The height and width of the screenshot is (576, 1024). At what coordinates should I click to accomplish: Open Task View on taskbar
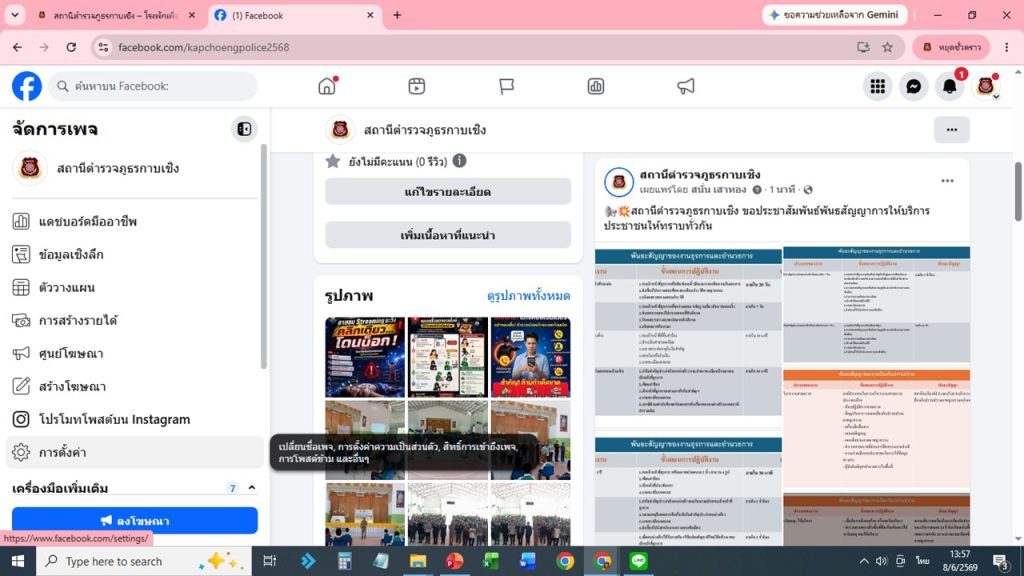pyautogui.click(x=269, y=561)
